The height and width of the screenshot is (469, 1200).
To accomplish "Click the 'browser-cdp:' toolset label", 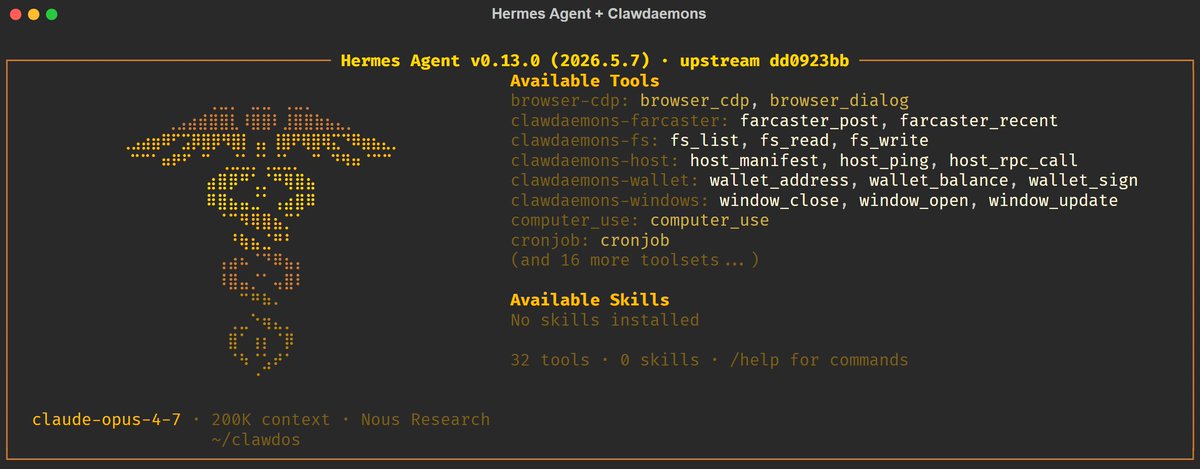I will point(570,101).
